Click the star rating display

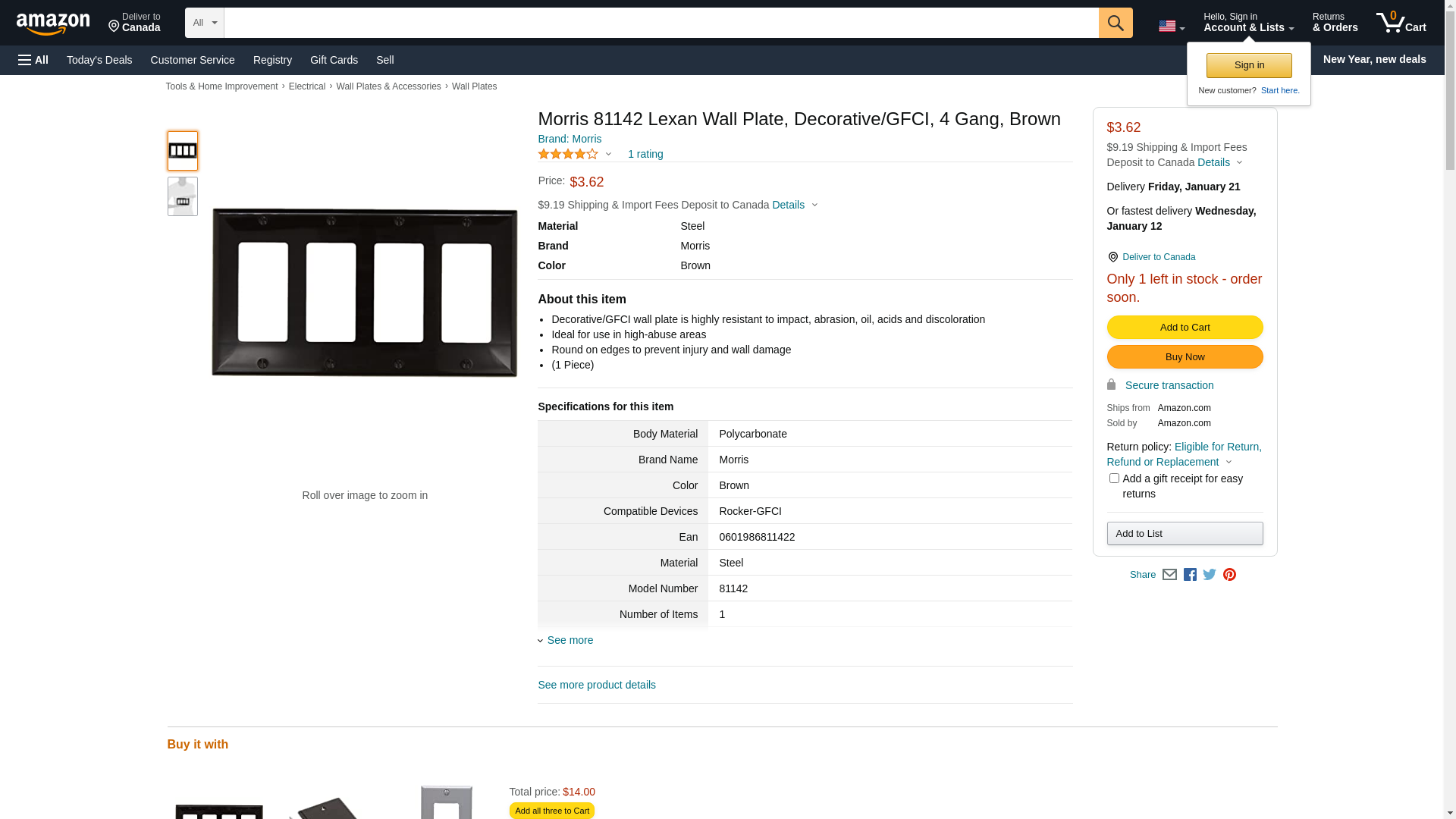tap(568, 154)
